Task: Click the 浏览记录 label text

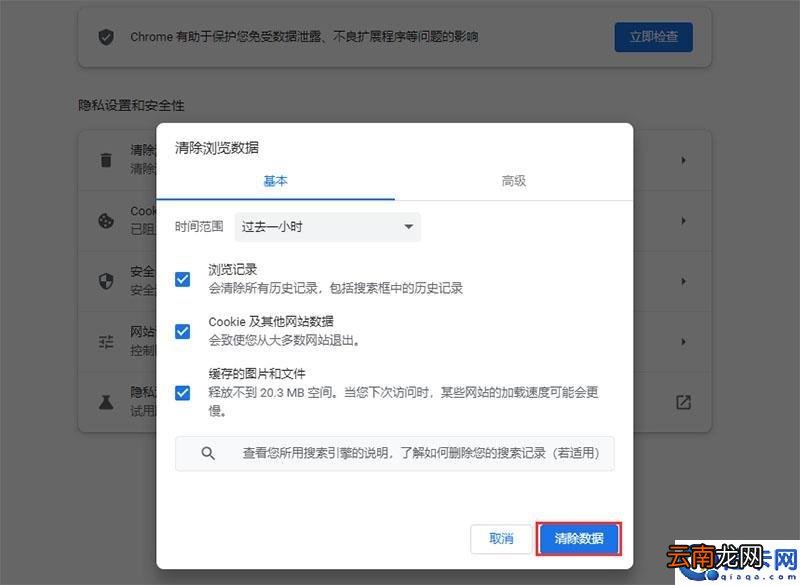Action: pos(233,269)
